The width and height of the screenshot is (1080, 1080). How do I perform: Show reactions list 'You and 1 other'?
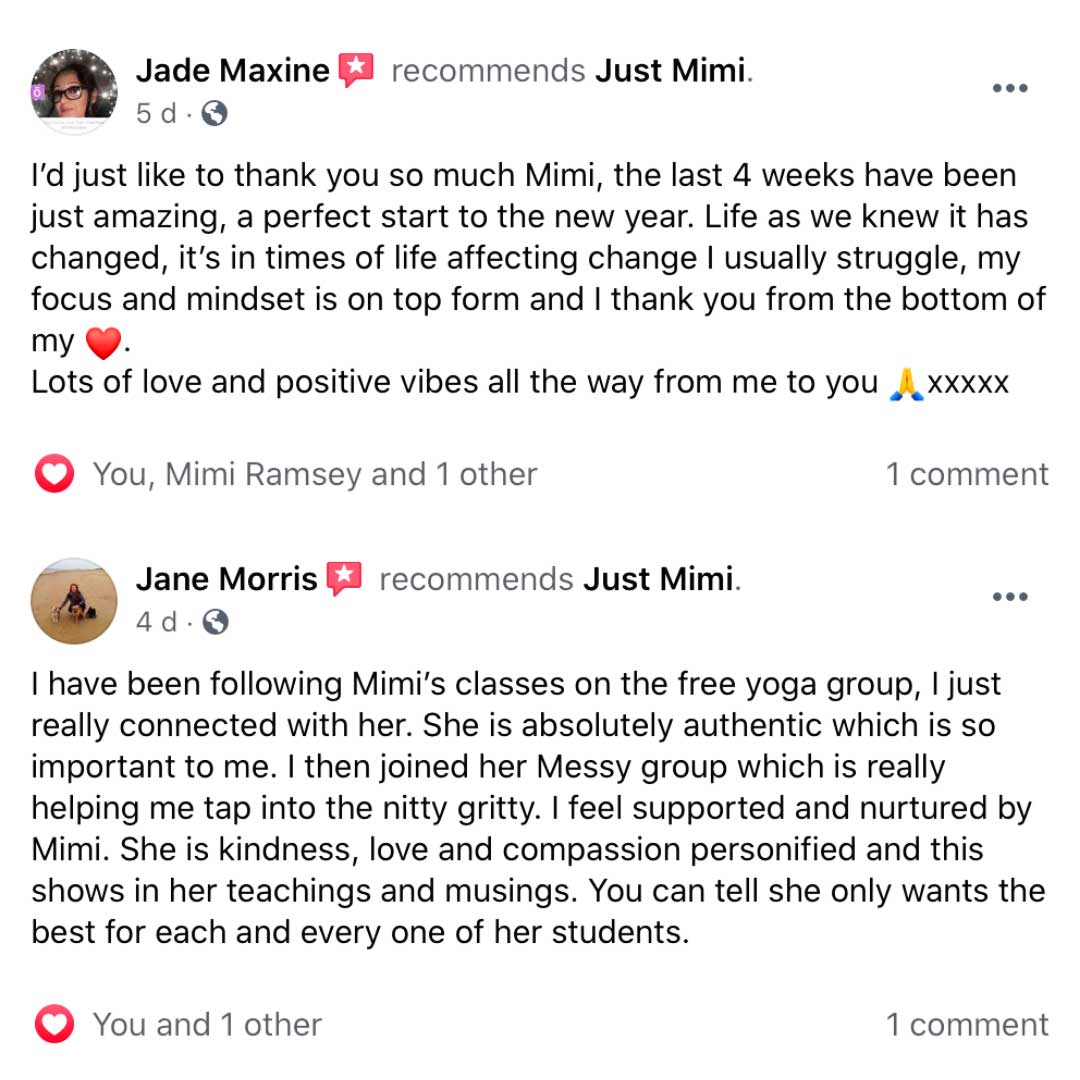click(x=207, y=1024)
